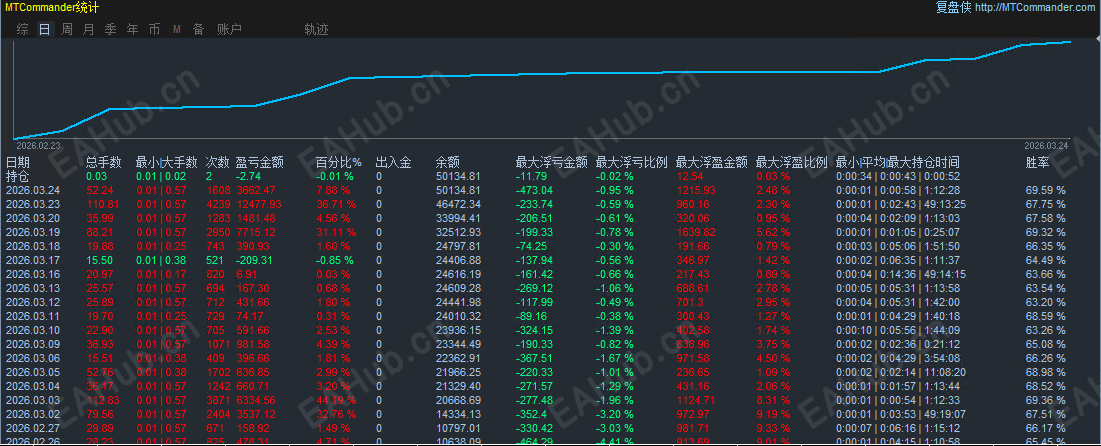Click holding time 0:00:34 | 0:00:43 | 0:00:52

click(898, 176)
